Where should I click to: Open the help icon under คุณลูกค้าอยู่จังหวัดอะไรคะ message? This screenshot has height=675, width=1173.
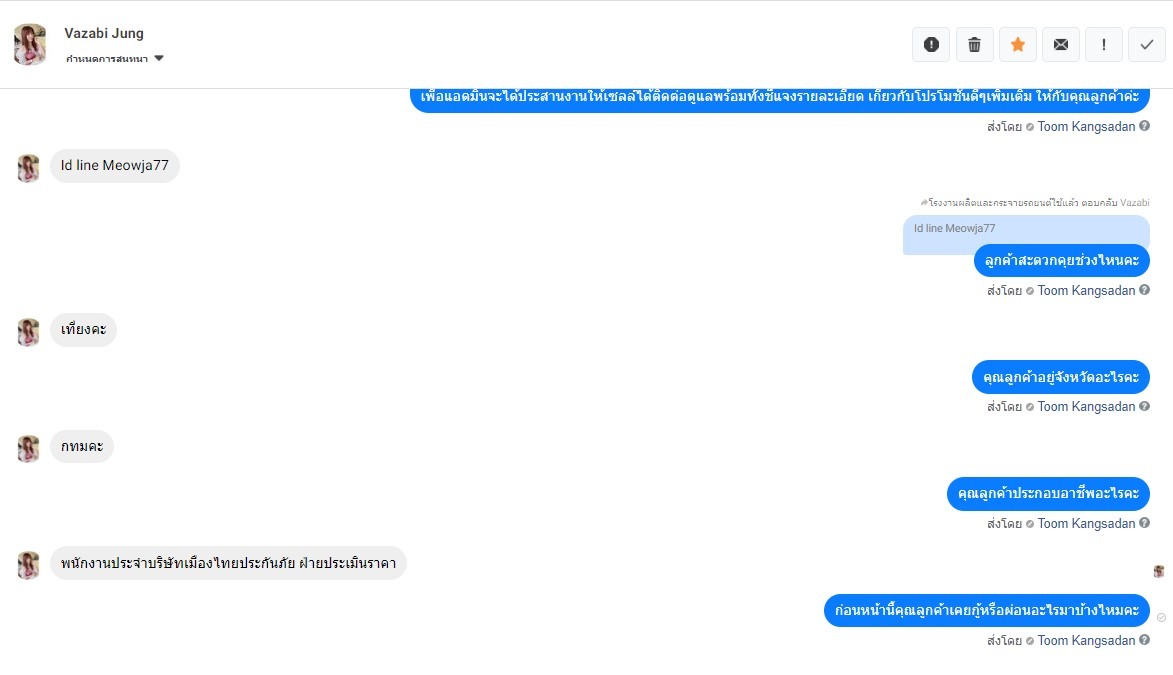1144,406
